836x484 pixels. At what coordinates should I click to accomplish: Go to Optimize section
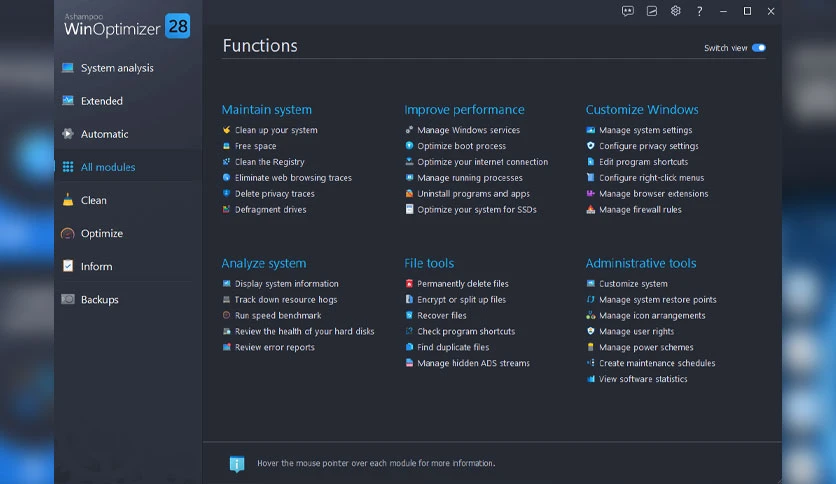(101, 233)
